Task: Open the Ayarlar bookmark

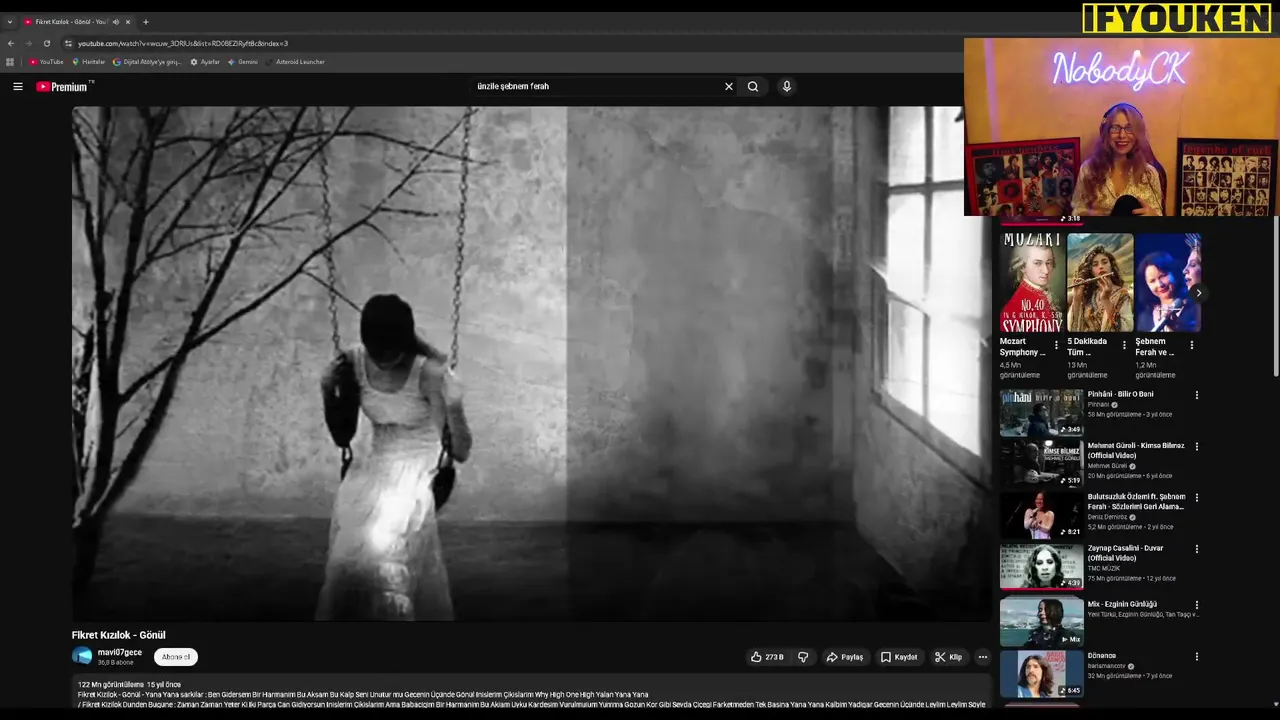Action: coord(205,62)
